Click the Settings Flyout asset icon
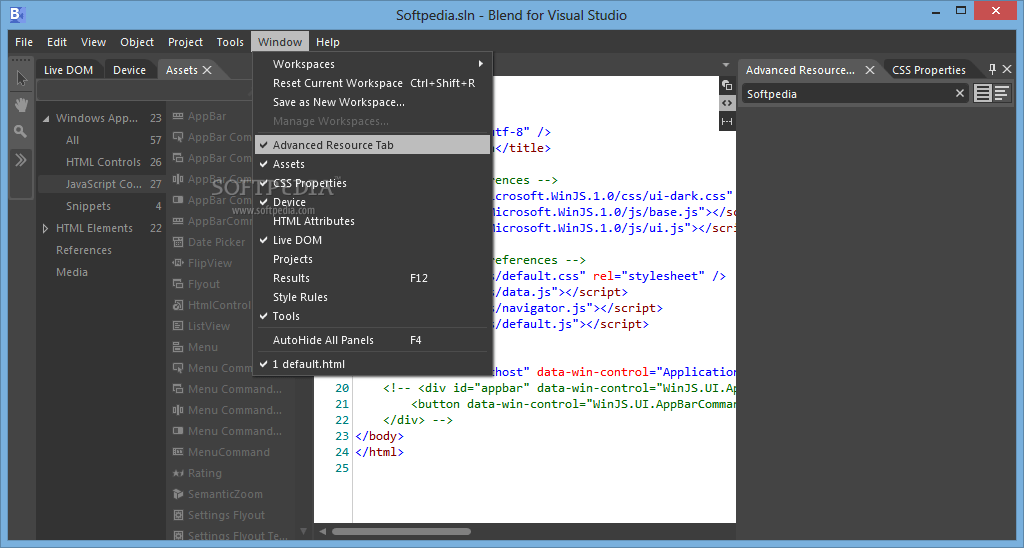1024x548 pixels. (x=178, y=515)
